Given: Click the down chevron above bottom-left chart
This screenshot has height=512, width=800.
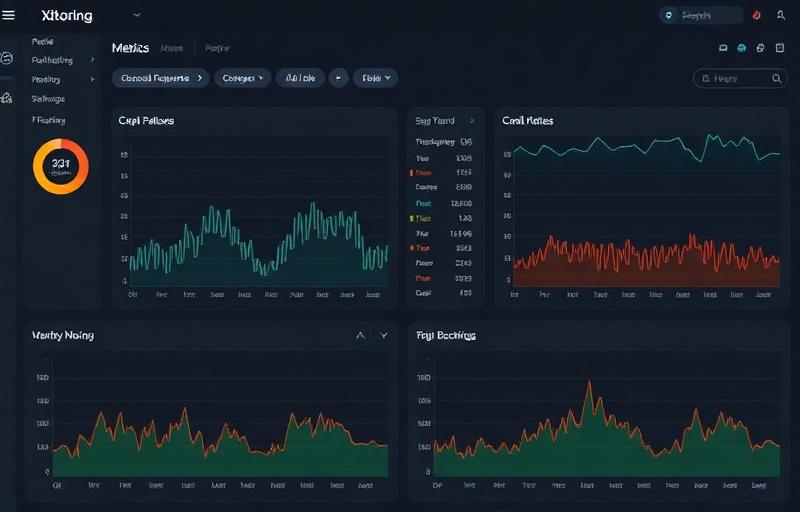Looking at the screenshot, I should (x=383, y=336).
